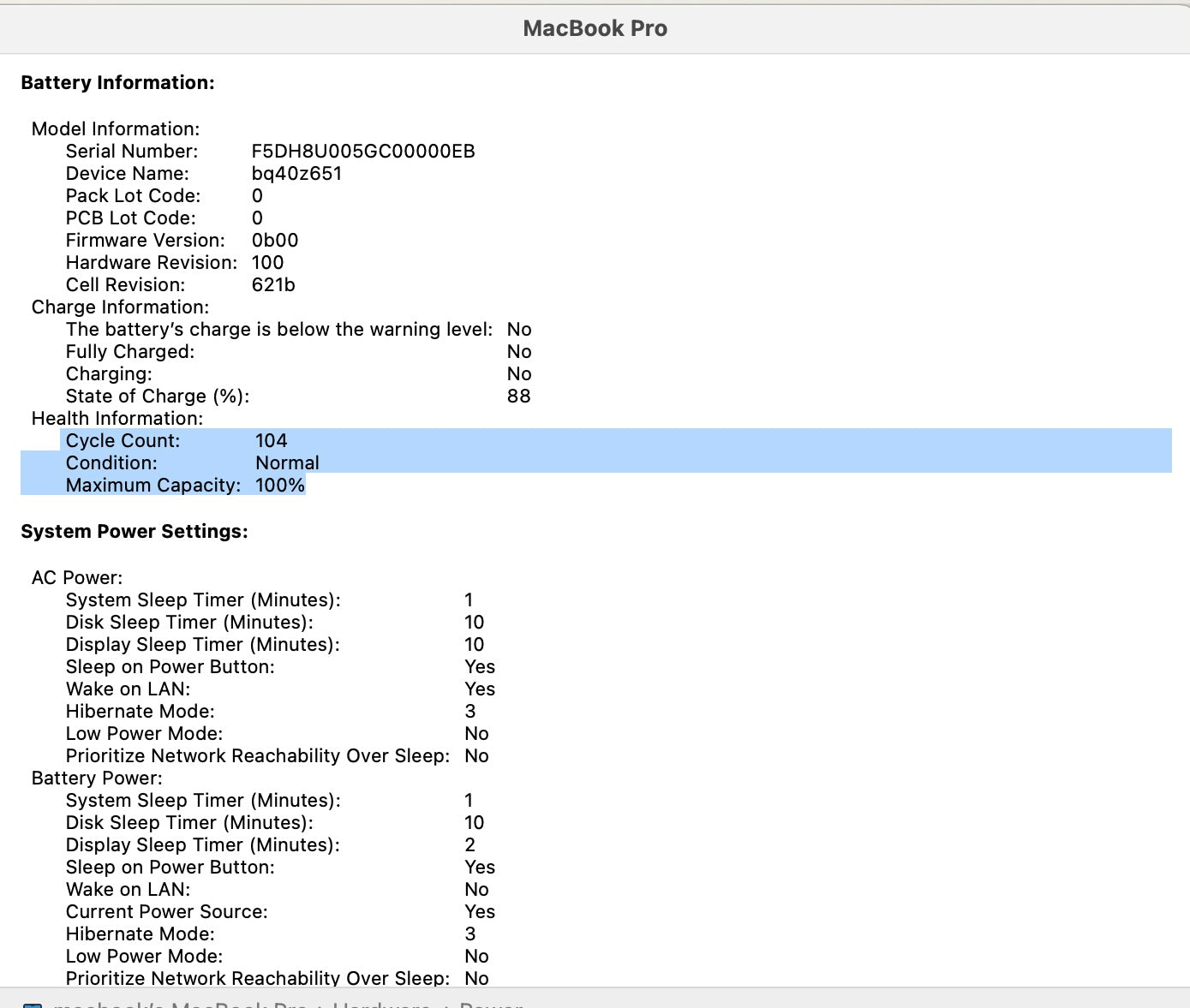
Task: Select the Firmware Version value 0b00
Action: tap(274, 241)
